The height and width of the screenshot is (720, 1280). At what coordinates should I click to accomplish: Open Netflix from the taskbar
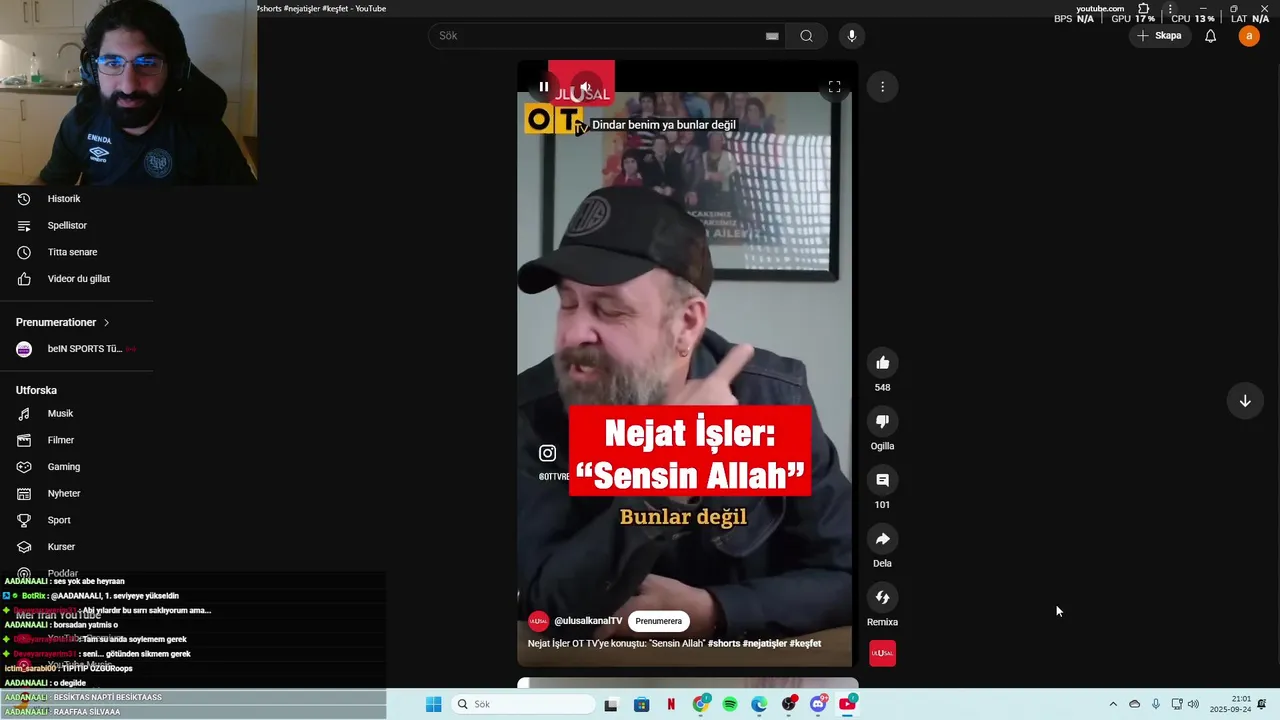(x=671, y=704)
